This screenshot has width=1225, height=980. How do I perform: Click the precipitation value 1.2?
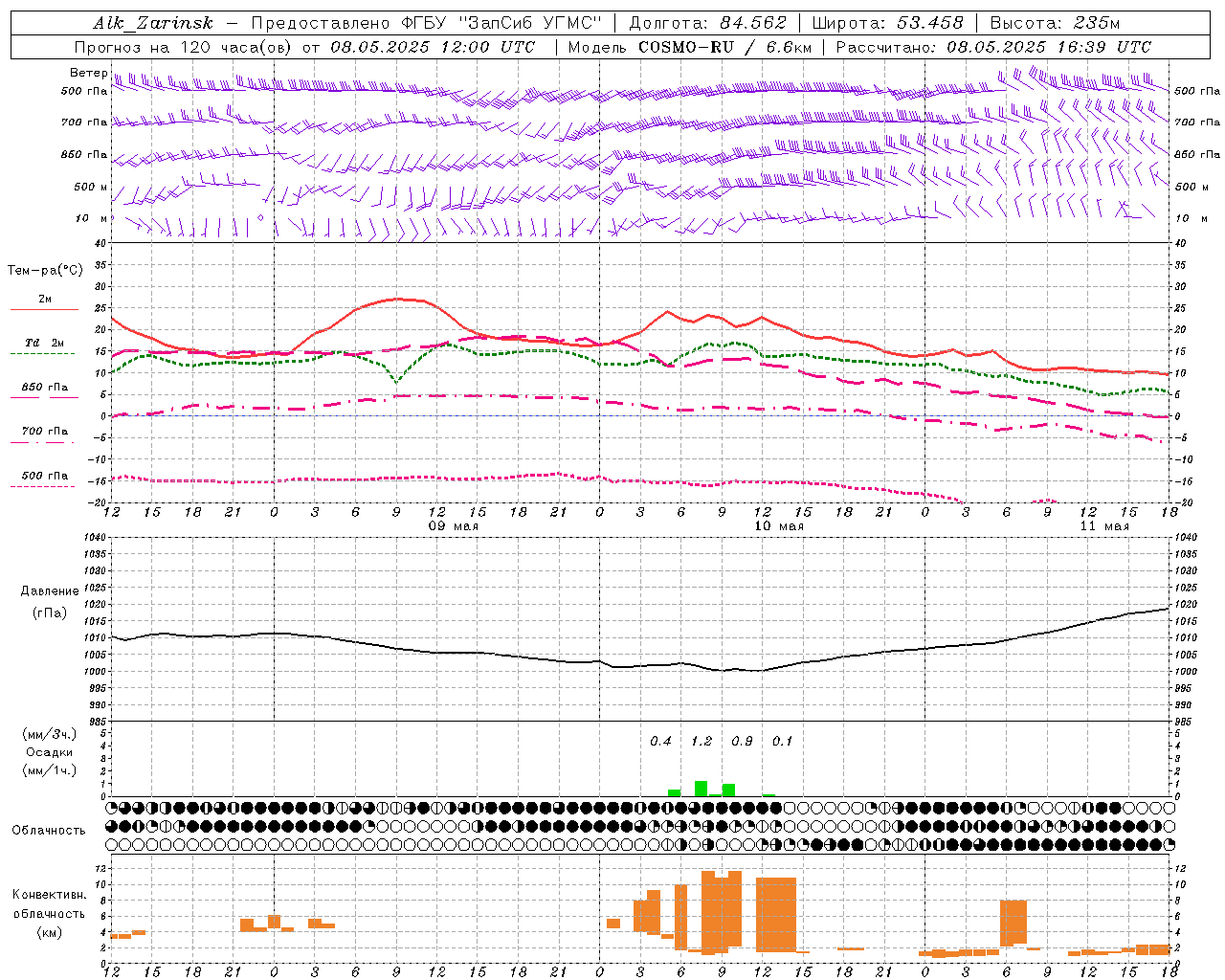point(702,741)
